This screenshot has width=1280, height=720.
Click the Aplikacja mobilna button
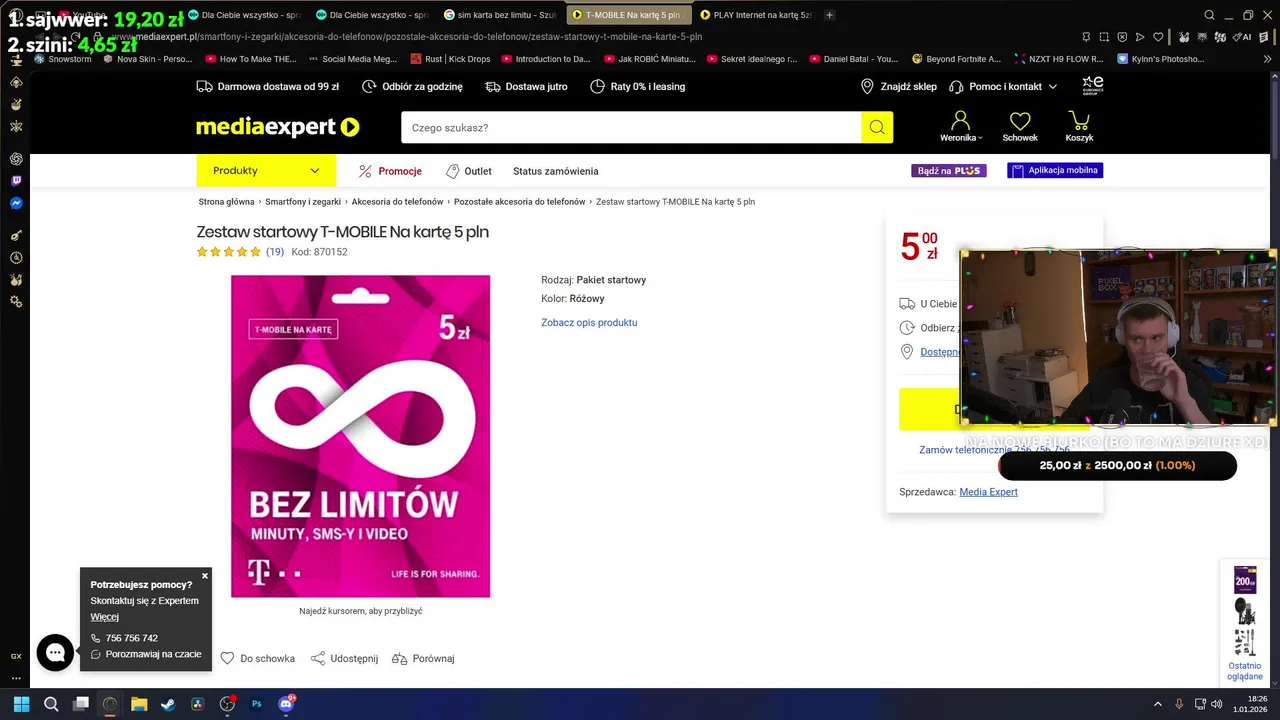click(1055, 171)
